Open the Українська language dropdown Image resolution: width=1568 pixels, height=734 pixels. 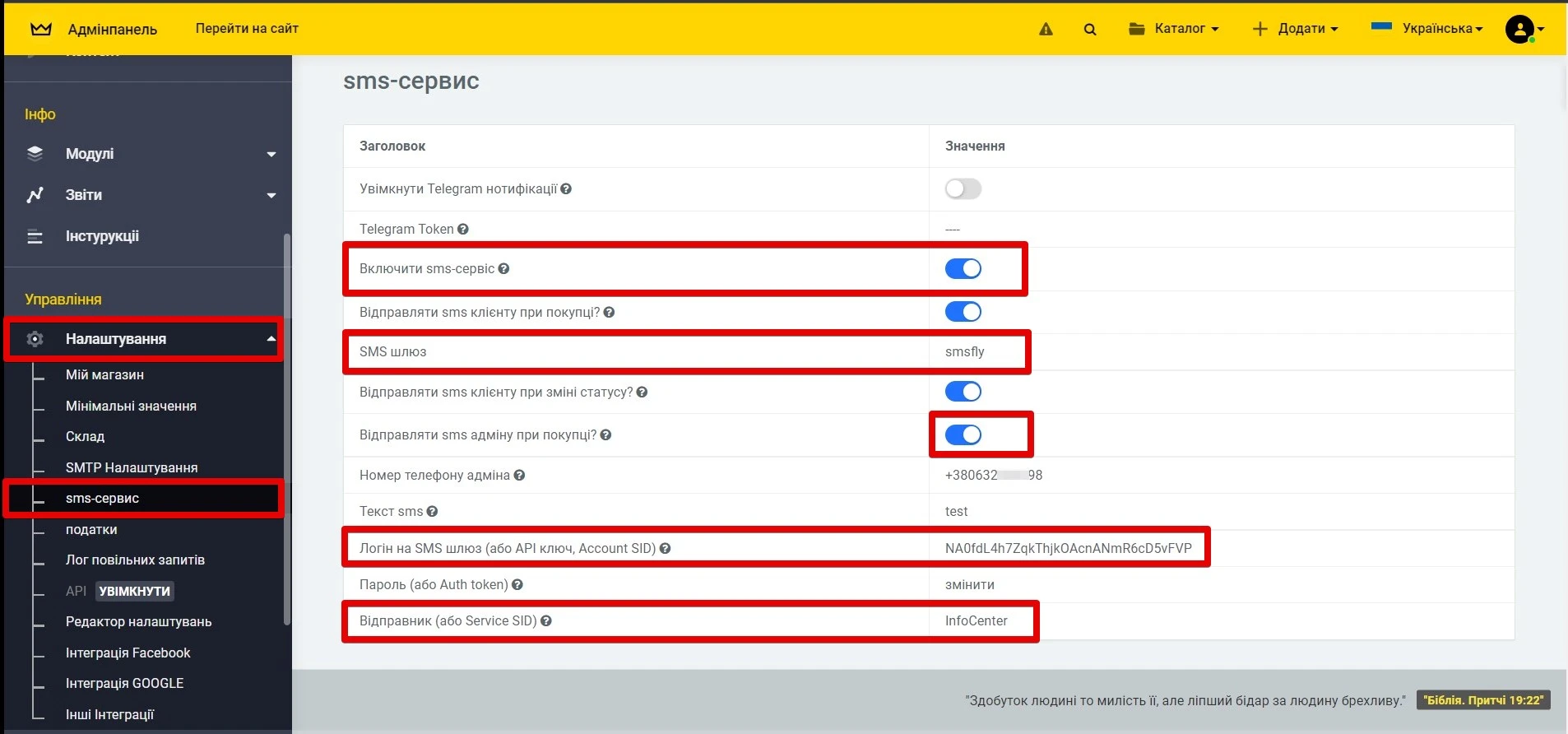(x=1427, y=29)
